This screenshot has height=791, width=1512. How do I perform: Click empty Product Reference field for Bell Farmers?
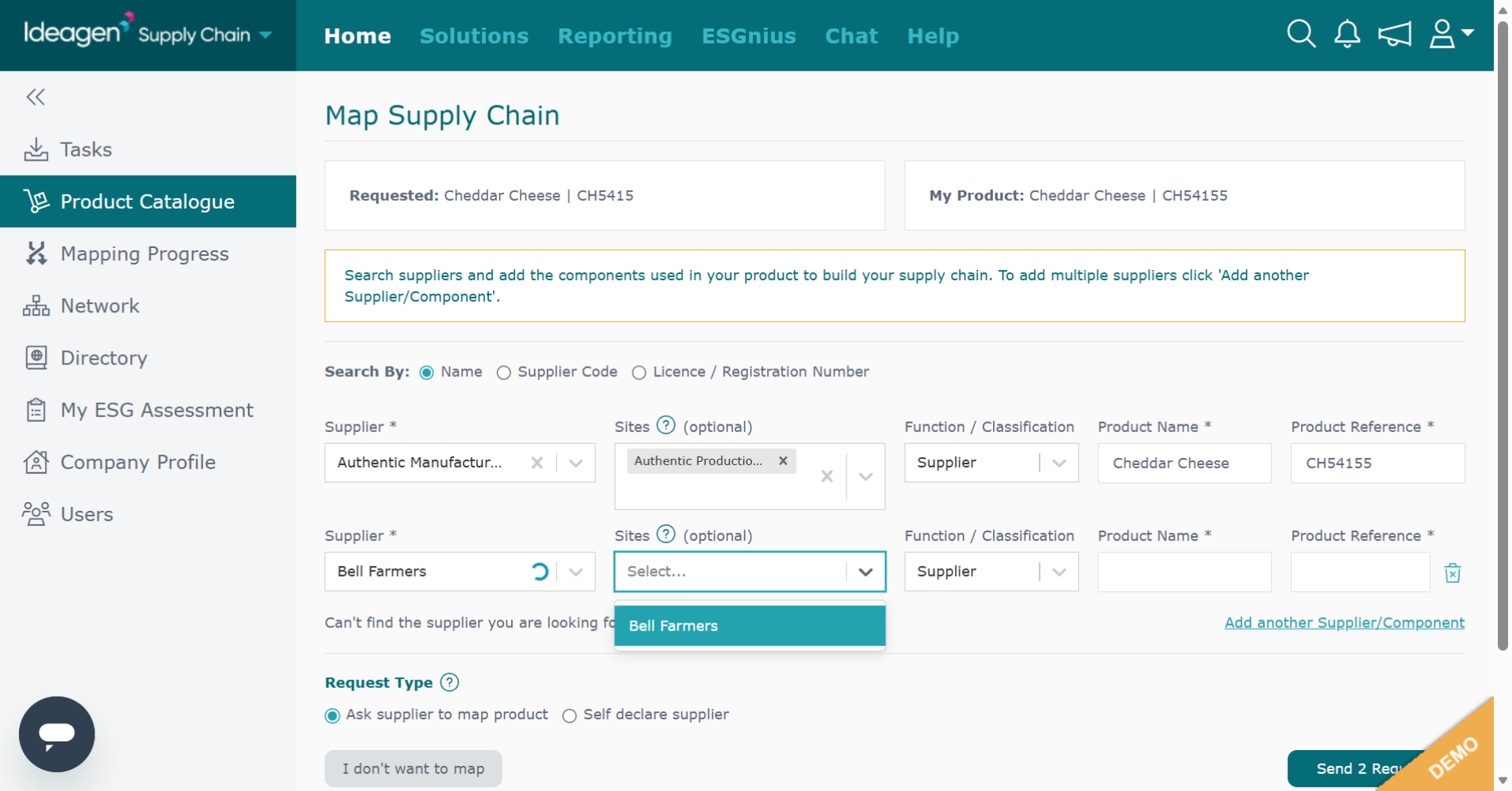[1360, 571]
